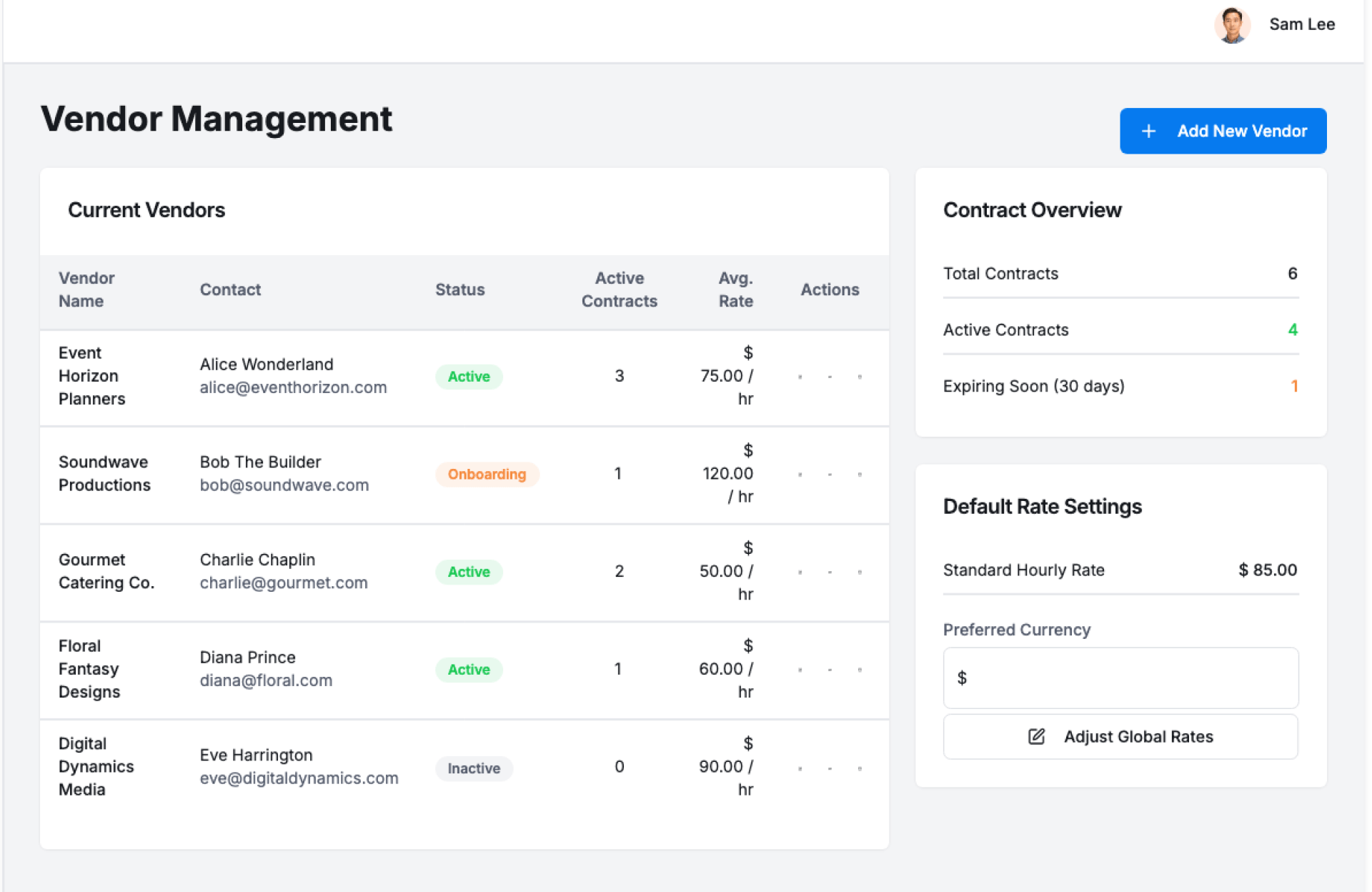Click Inactive status badge for Digital Dynamics

click(x=474, y=768)
